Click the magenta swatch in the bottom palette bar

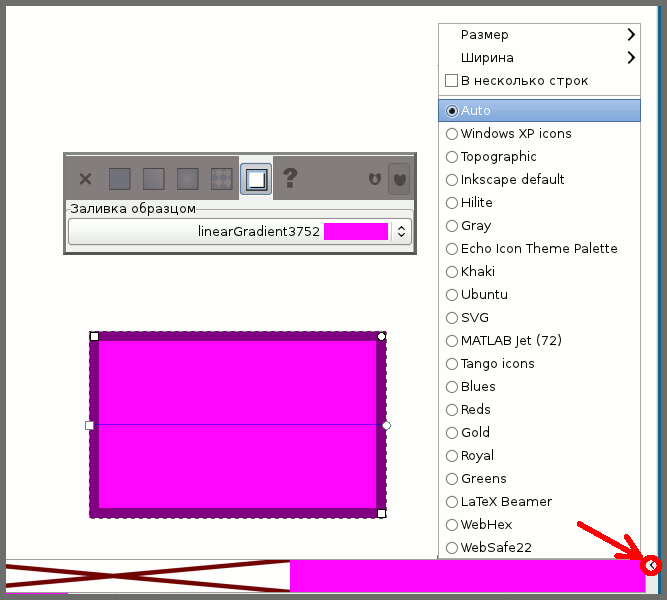[465, 576]
